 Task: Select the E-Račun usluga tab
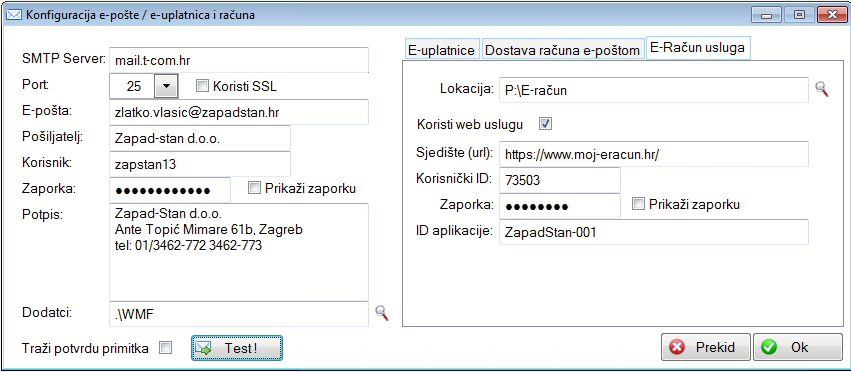click(698, 48)
